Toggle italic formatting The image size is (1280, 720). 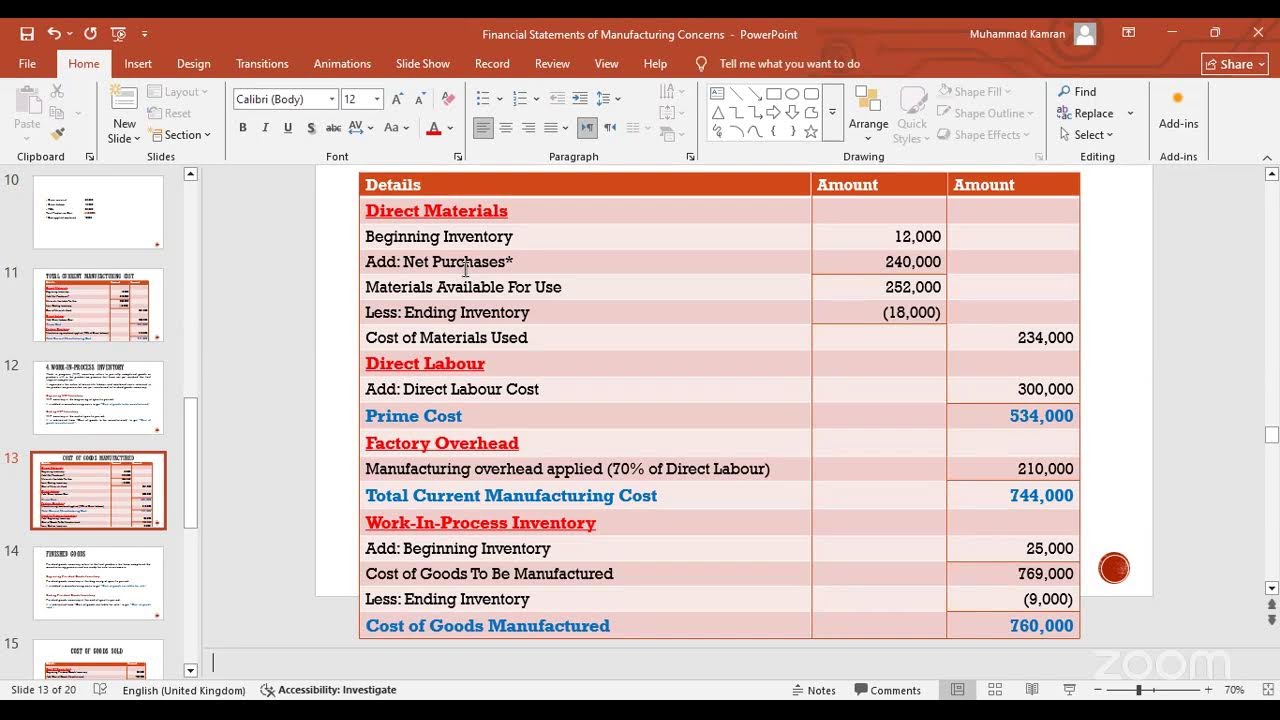point(265,128)
